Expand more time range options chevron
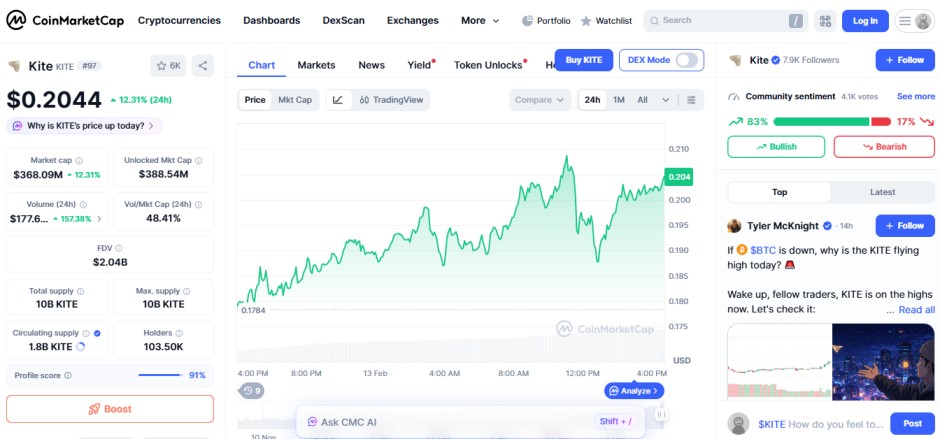This screenshot has height=439, width=940. click(665, 100)
